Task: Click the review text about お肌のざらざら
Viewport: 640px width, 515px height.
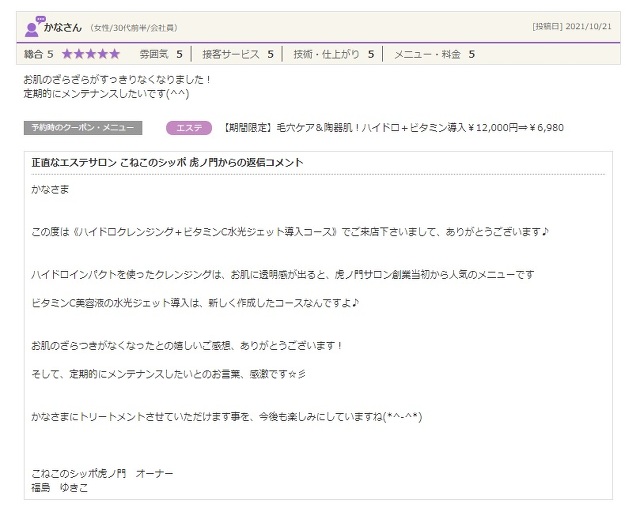Action: [117, 79]
